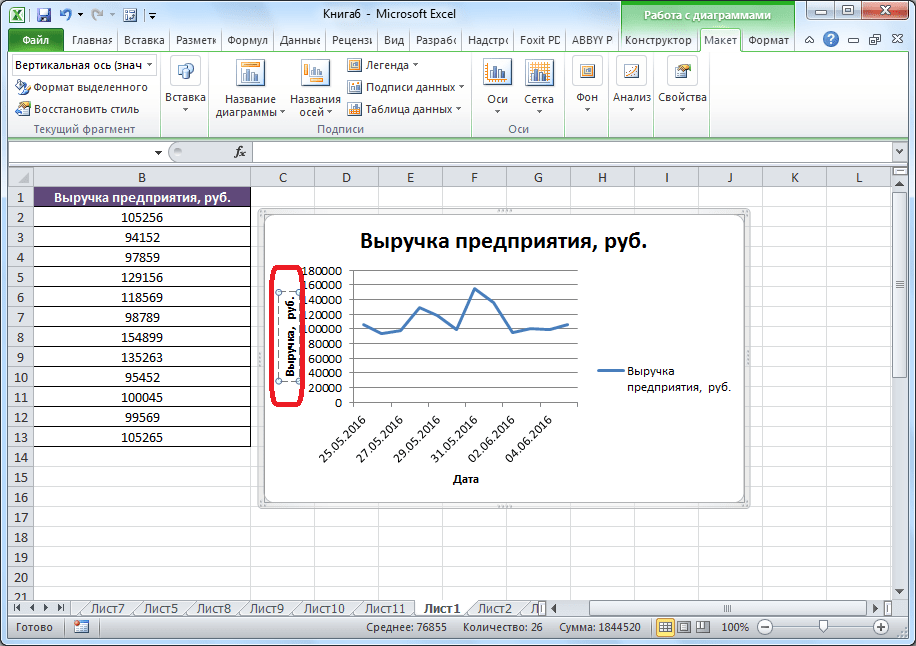This screenshot has width=916, height=646.
Task: Open the Конструктор ribbon tab
Action: tap(657, 40)
